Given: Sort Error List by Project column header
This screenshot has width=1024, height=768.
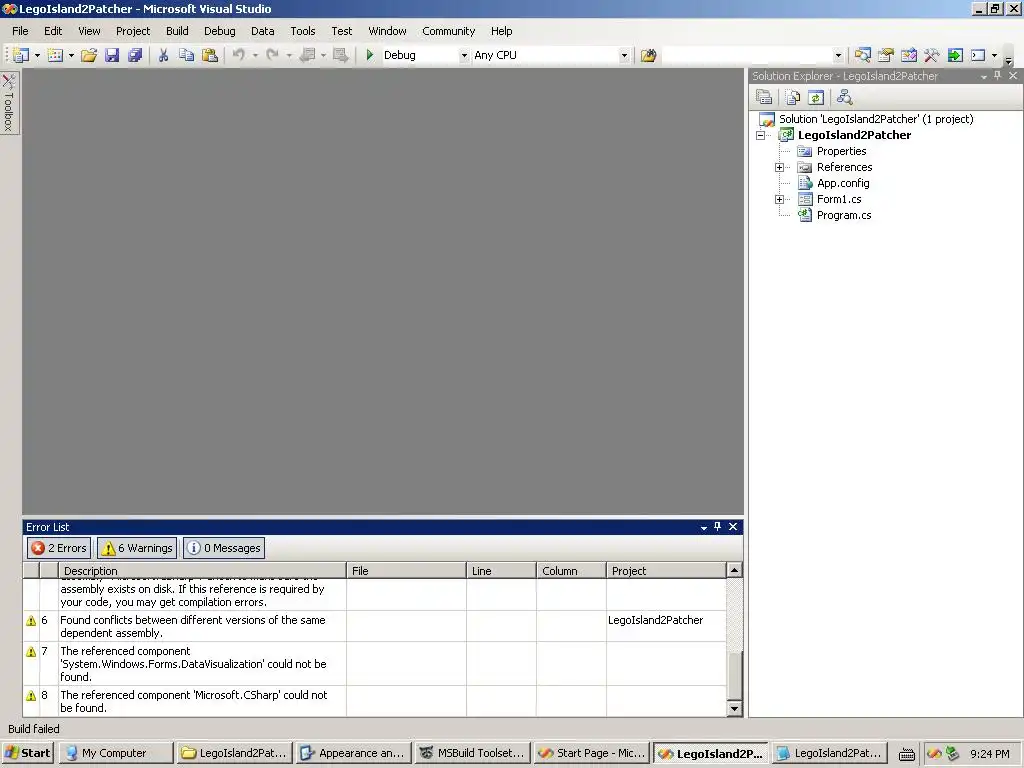Looking at the screenshot, I should pos(665,571).
